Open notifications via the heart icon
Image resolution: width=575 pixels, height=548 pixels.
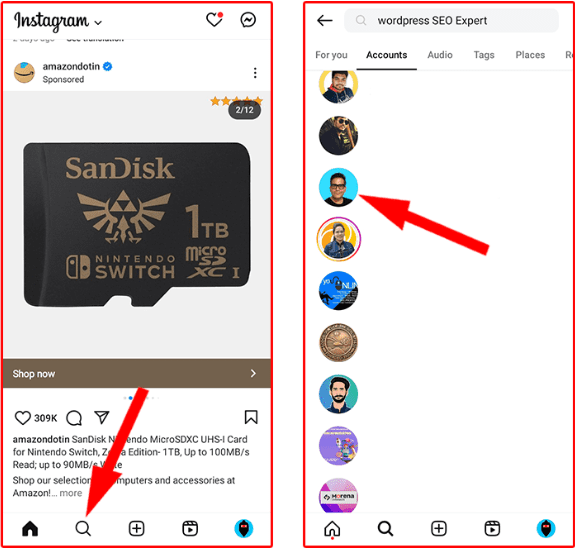(x=215, y=20)
